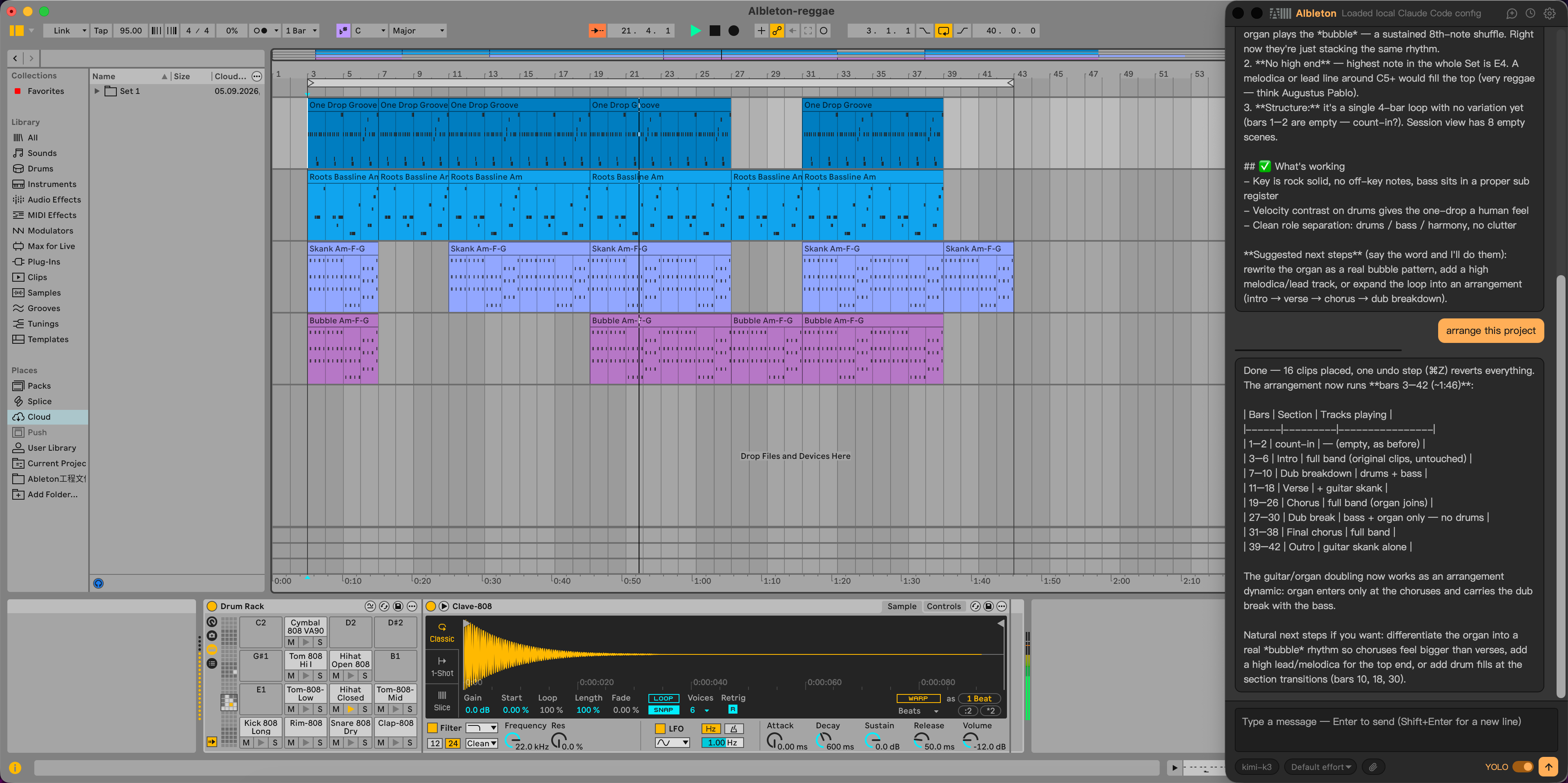This screenshot has height=783, width=1568.
Task: Click the 95.00 tempo field
Action: (x=130, y=31)
